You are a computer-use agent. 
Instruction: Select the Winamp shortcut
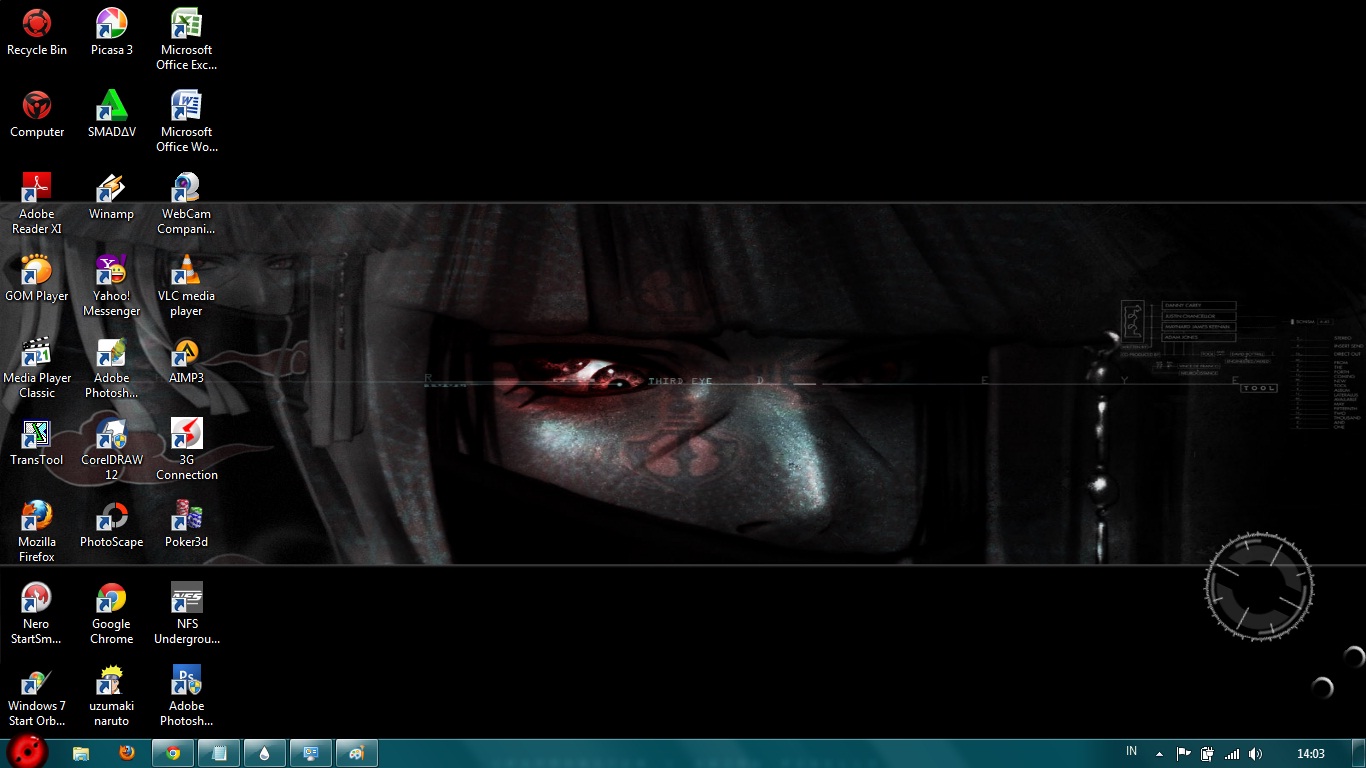111,197
